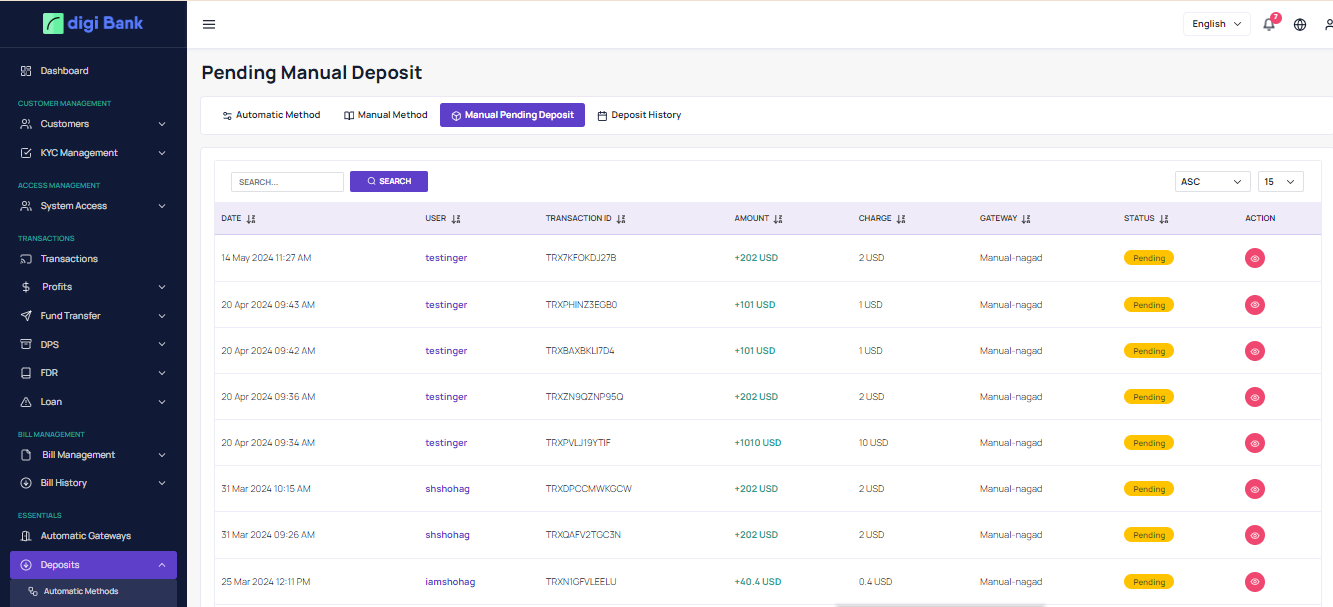The height and width of the screenshot is (607, 1333).
Task: Open the 15 per-page dropdown
Action: [x=1280, y=181]
